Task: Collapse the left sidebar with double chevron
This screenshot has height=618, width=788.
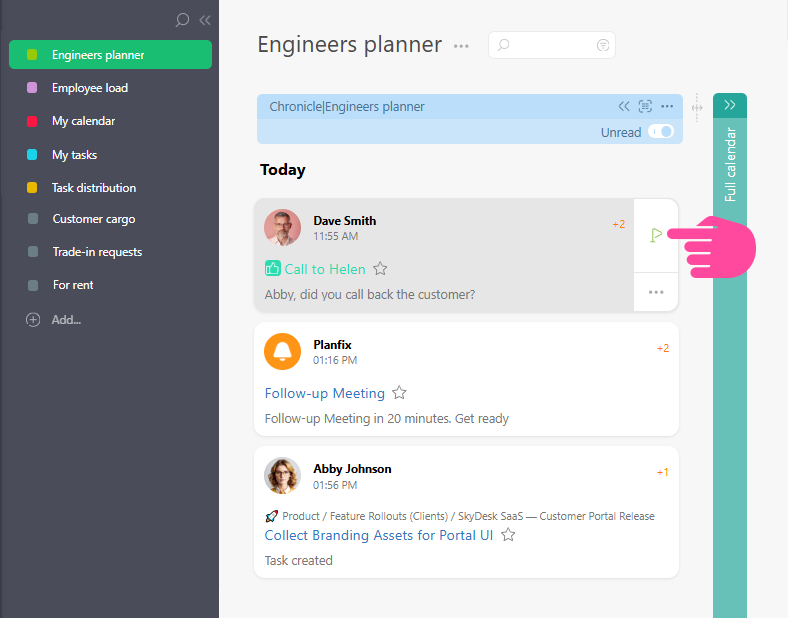Action: 205,20
